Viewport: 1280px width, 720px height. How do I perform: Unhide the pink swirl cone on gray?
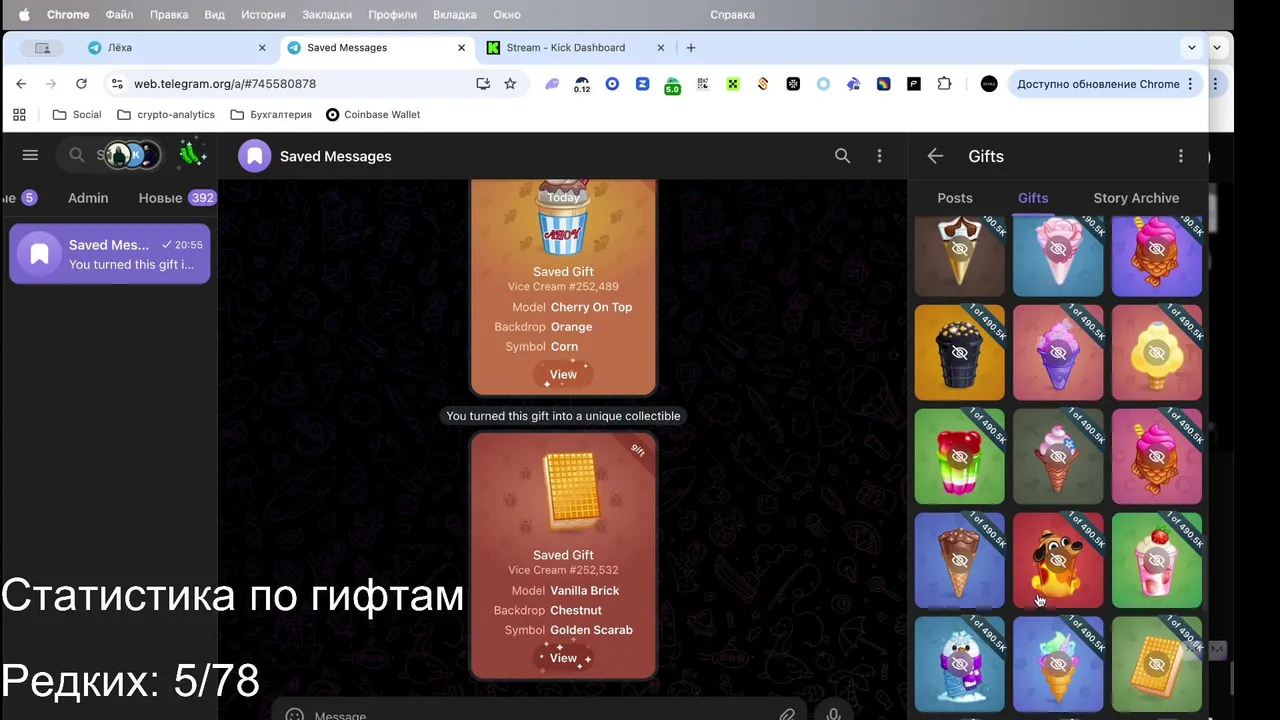point(1058,456)
